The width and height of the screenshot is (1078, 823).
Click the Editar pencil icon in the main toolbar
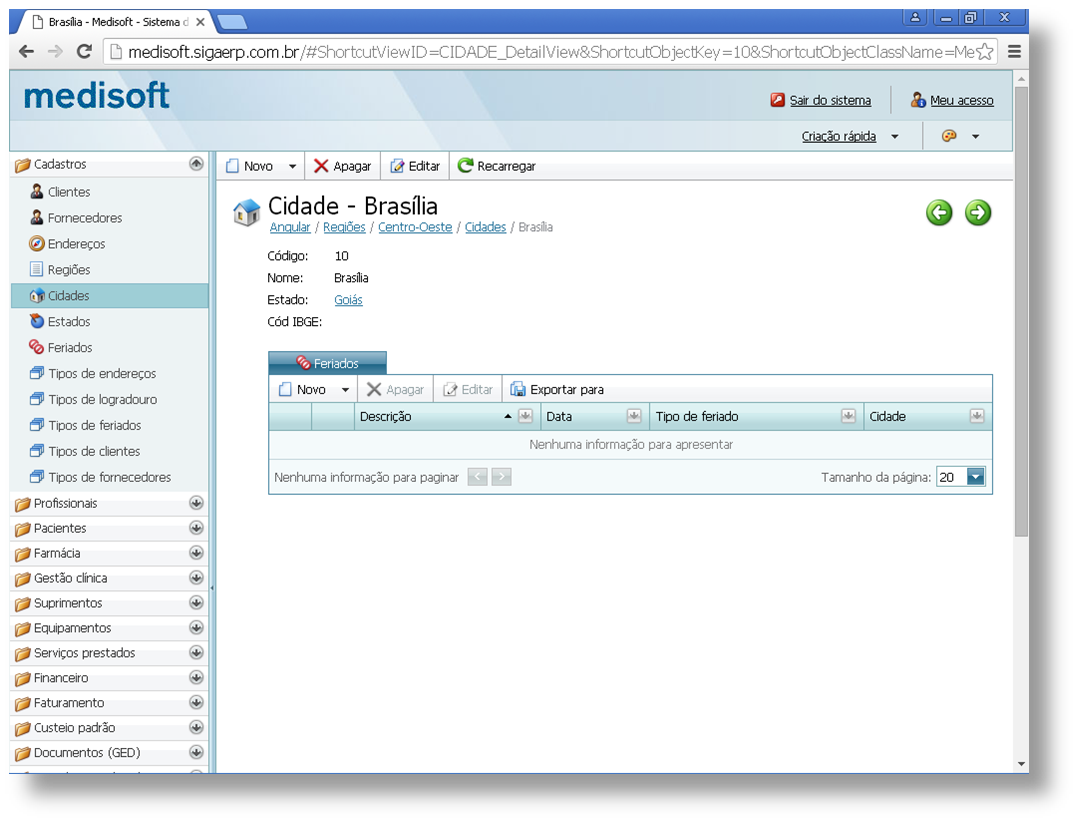[397, 166]
